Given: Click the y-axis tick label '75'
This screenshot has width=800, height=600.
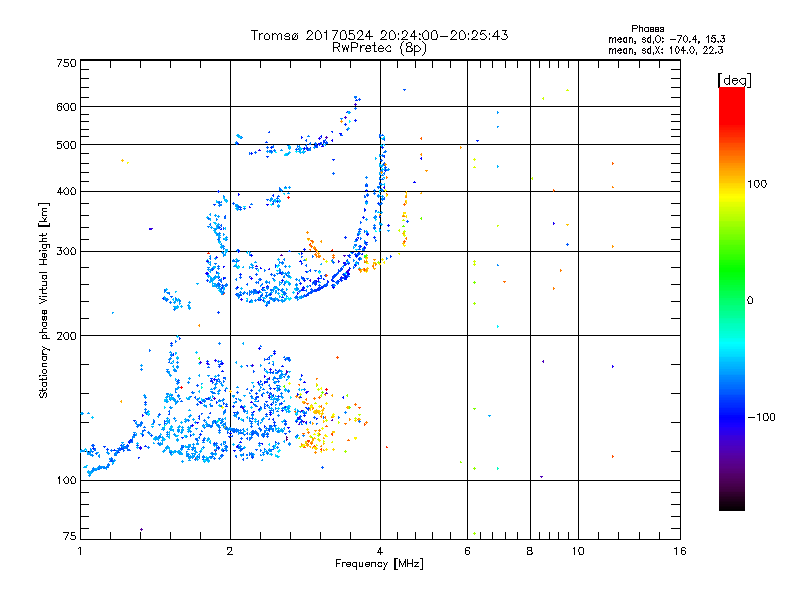Looking at the screenshot, I should pyautogui.click(x=70, y=536).
